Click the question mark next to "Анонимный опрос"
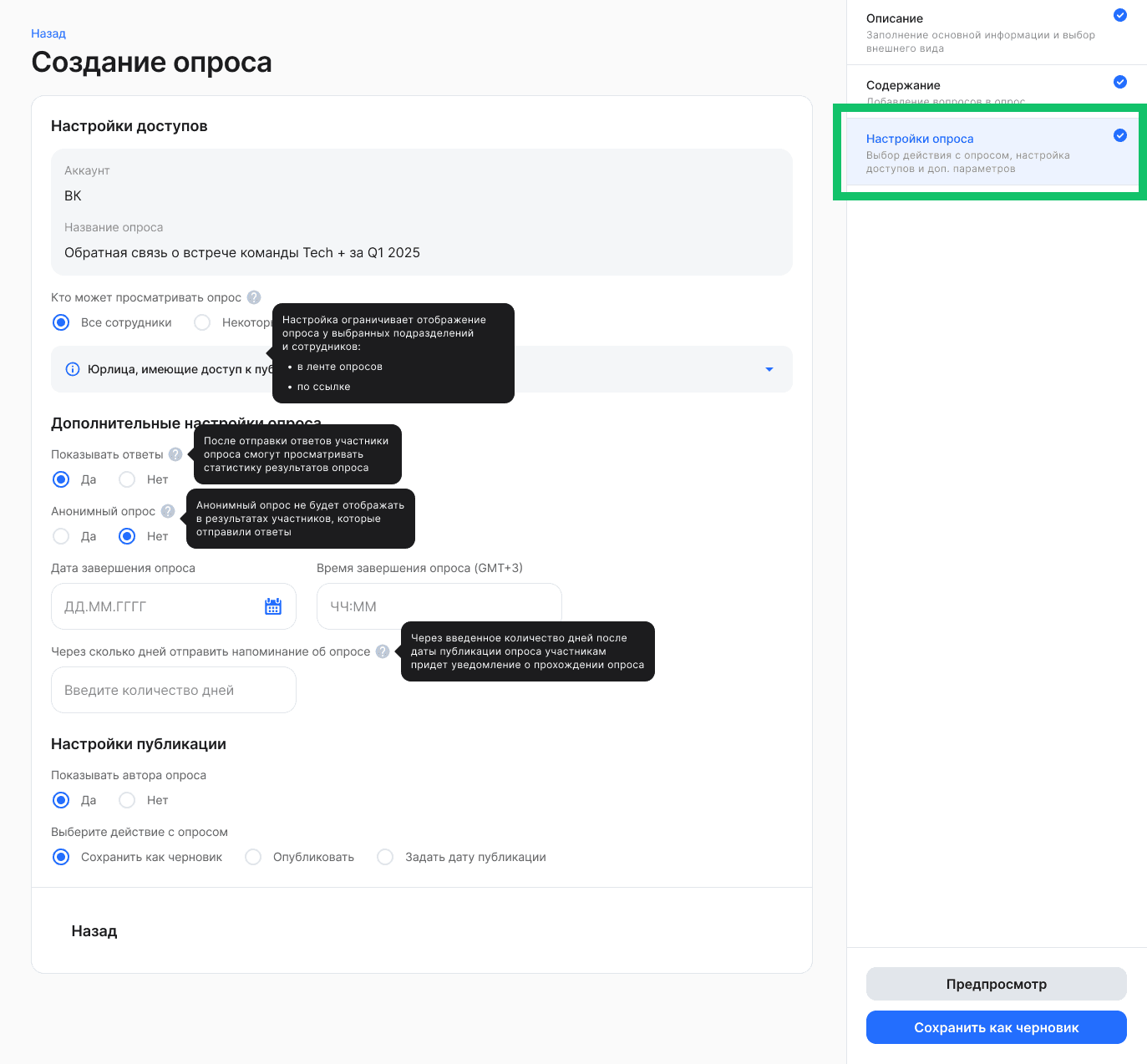Screen dimensions: 1147x1064 point(169,510)
